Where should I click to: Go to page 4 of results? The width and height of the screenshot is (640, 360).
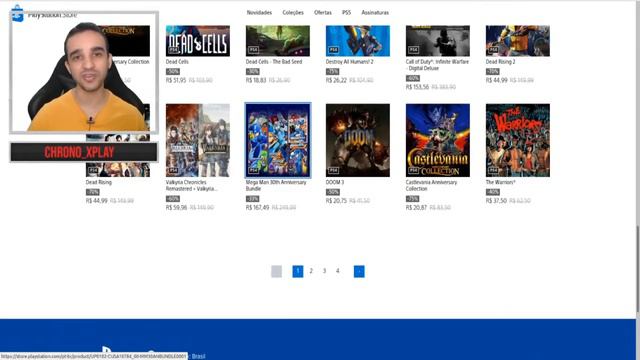[x=338, y=271]
